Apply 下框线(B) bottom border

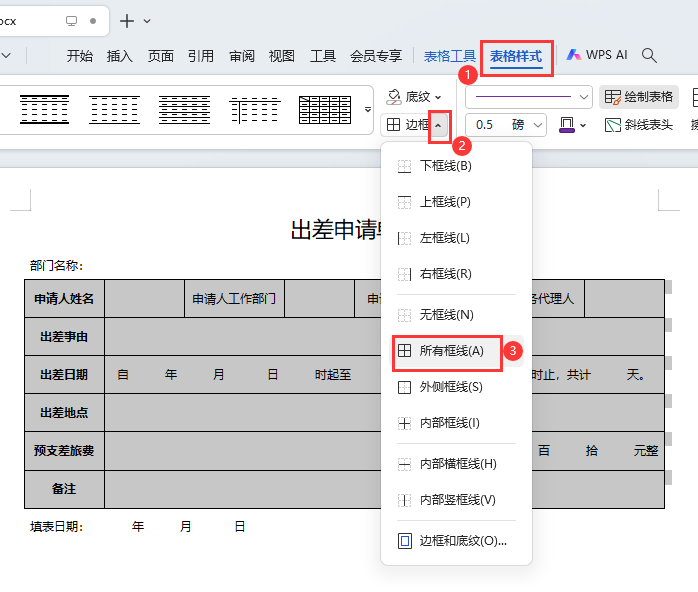click(456, 166)
